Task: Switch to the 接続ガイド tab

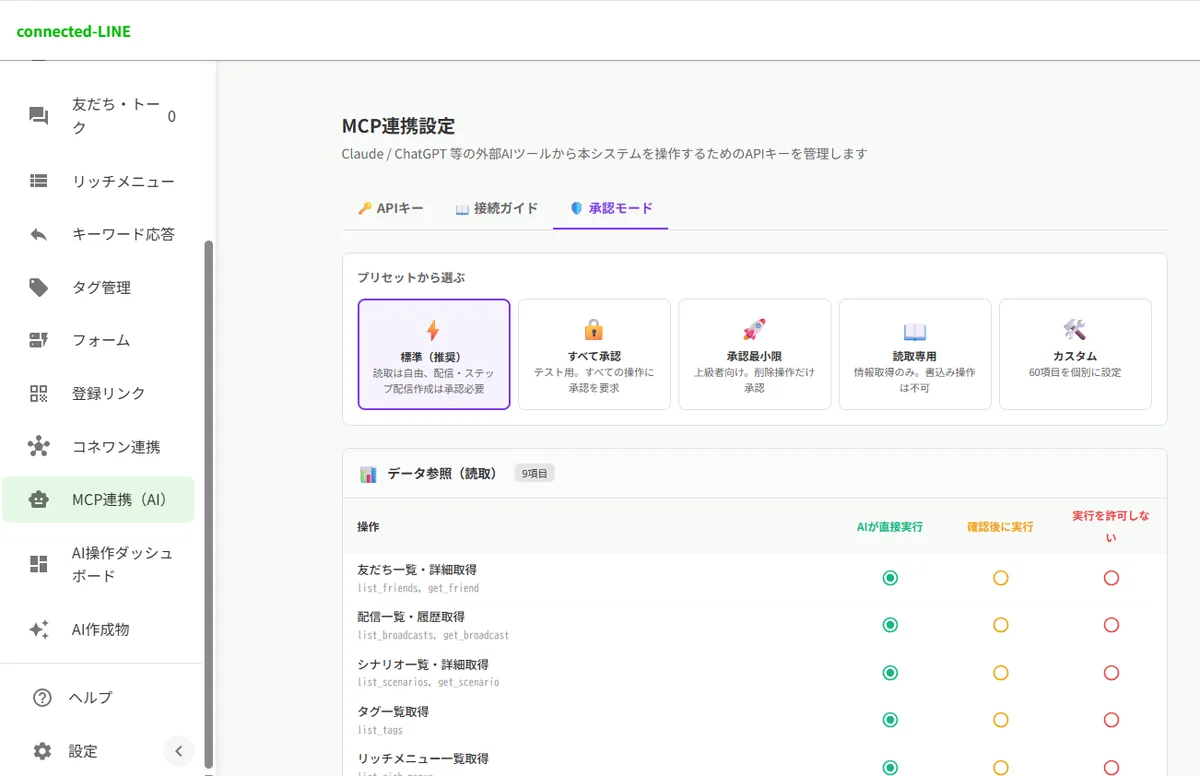Action: (x=496, y=209)
